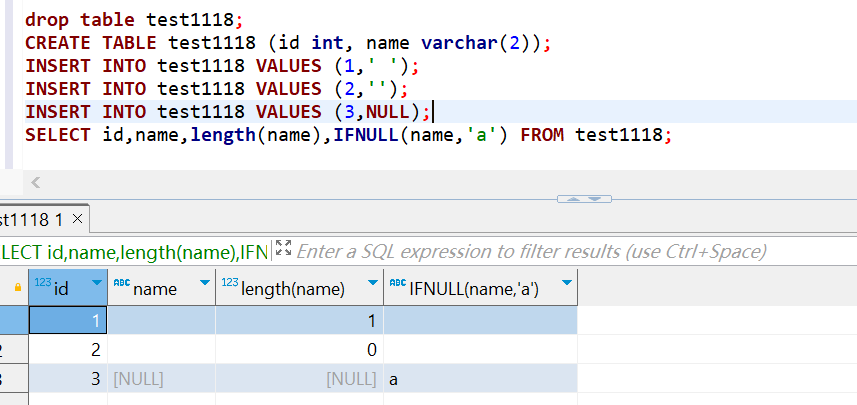This screenshot has height=405, width=857.
Task: Click the length(name) column header
Action: tap(293, 289)
